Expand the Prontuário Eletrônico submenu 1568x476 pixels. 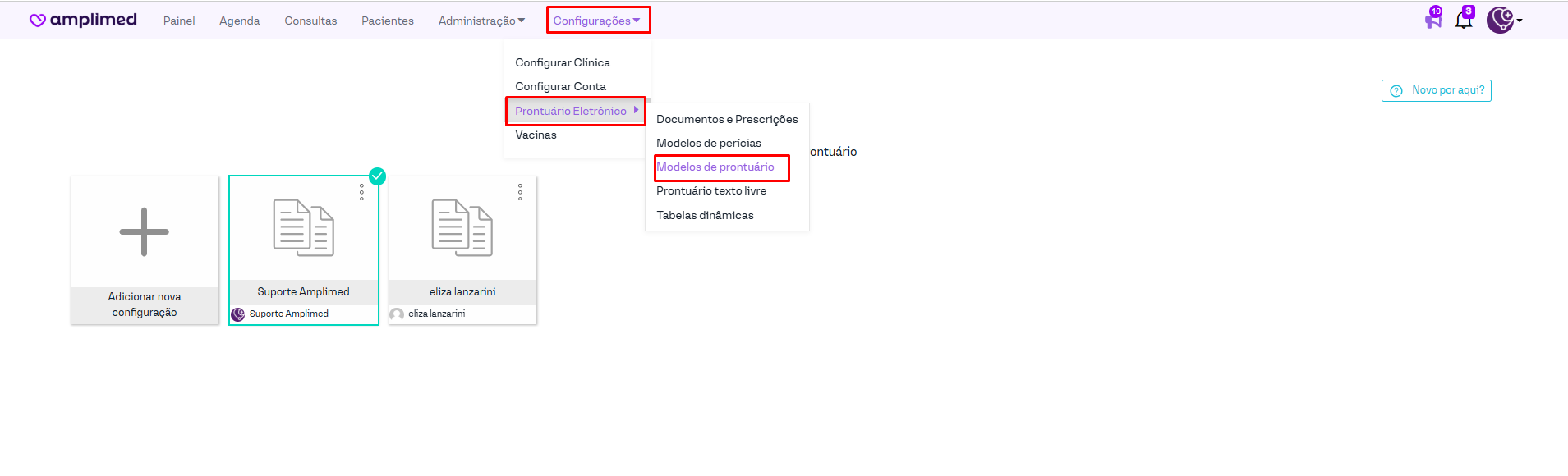[575, 111]
